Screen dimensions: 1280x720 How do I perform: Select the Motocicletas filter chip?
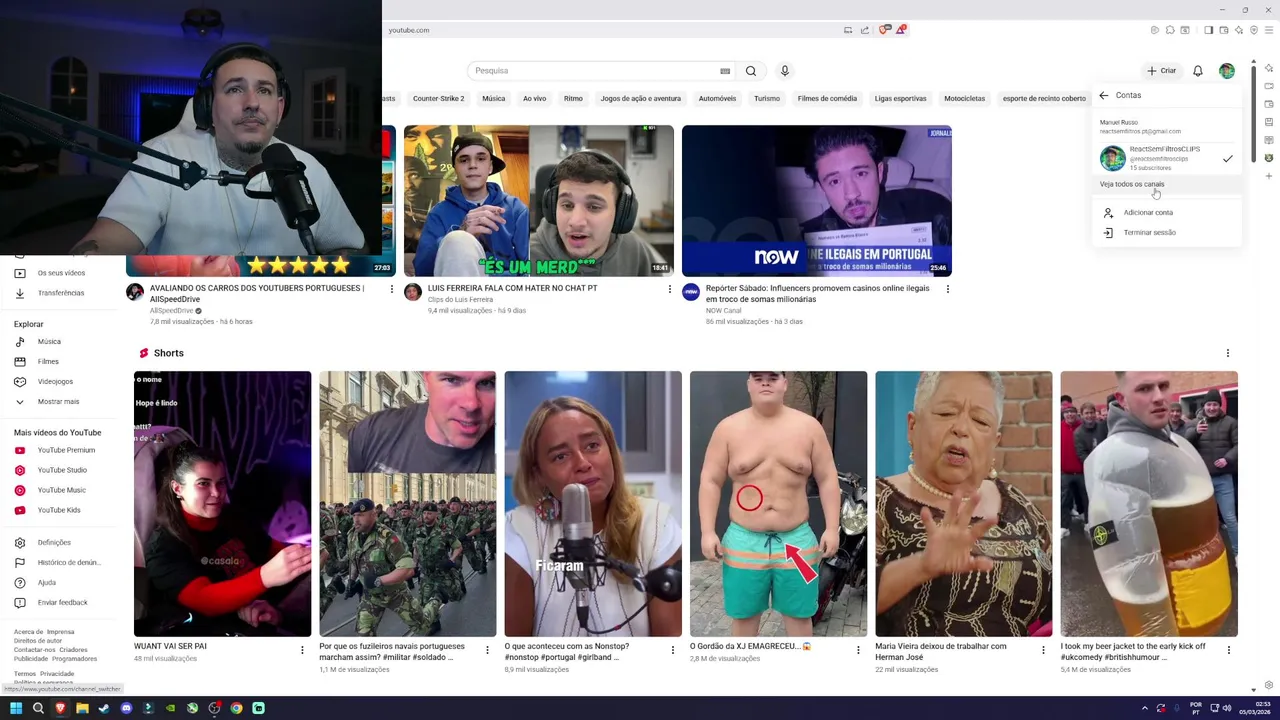point(965,99)
